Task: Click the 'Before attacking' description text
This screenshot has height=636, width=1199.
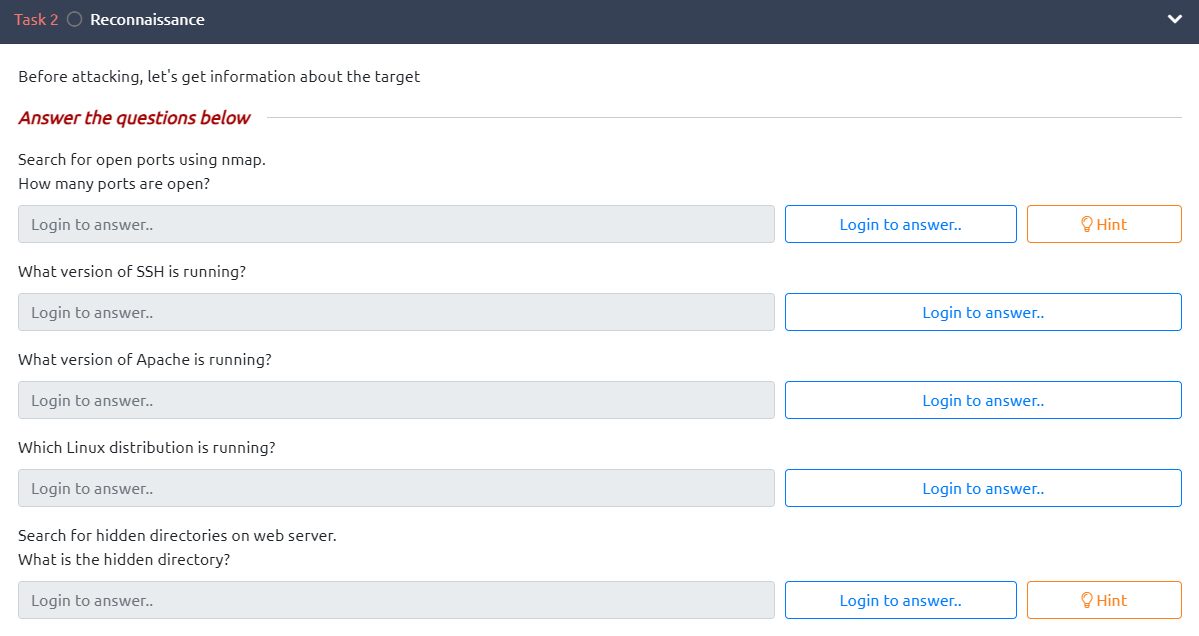Action: [x=219, y=77]
